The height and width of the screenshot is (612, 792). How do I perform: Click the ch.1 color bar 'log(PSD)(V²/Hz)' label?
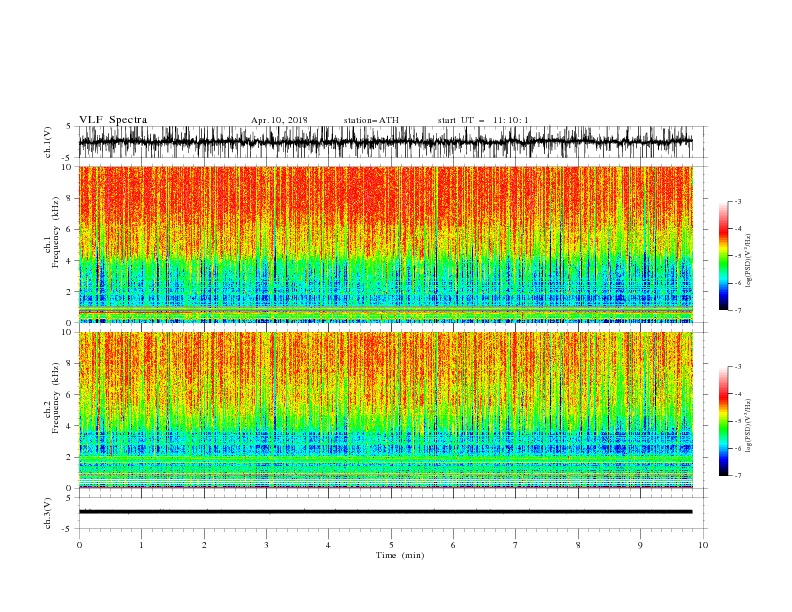[x=749, y=261]
